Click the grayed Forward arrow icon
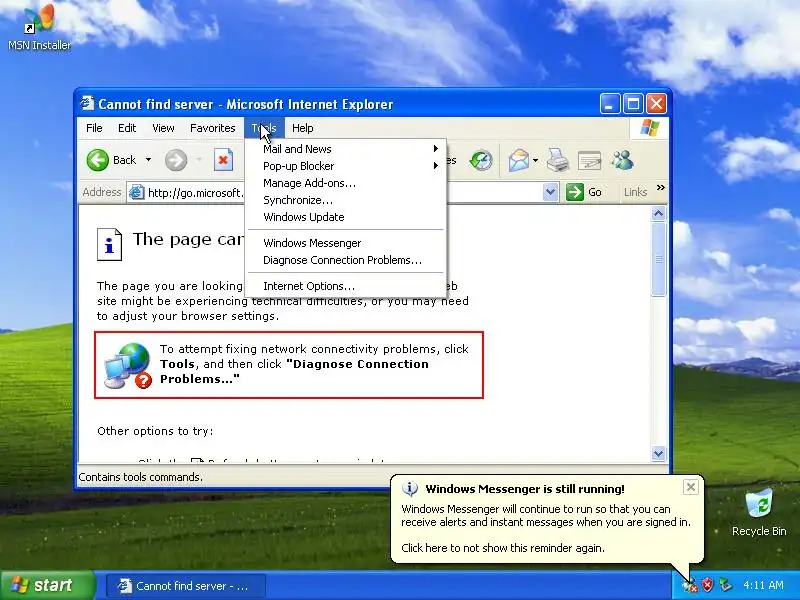The width and height of the screenshot is (800, 600). pyautogui.click(x=176, y=160)
